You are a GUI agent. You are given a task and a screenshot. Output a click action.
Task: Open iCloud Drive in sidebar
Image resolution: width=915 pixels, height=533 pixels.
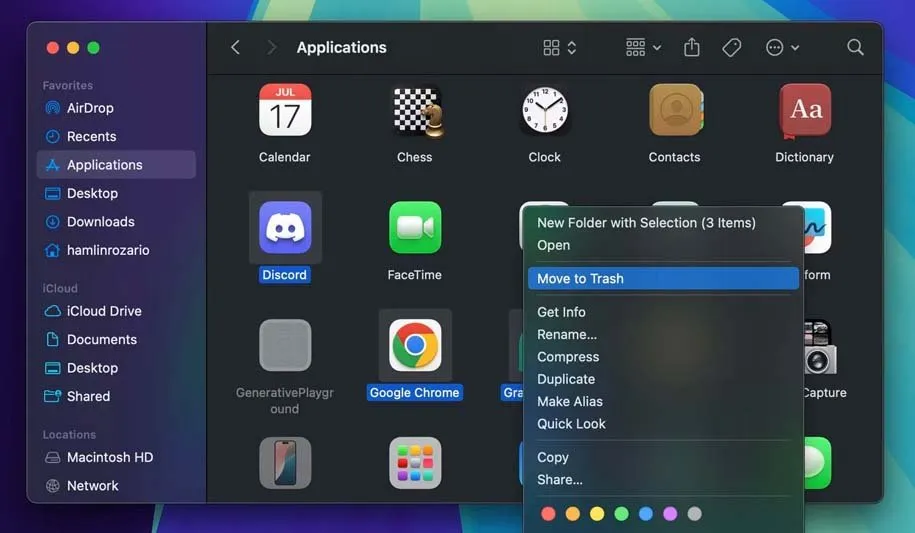point(104,311)
